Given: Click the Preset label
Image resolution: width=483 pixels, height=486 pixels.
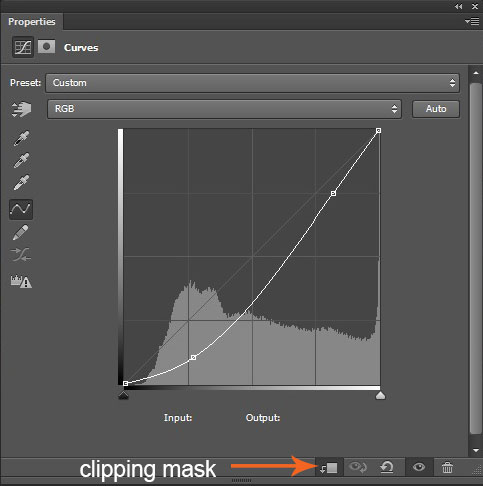Looking at the screenshot, I should tap(25, 83).
